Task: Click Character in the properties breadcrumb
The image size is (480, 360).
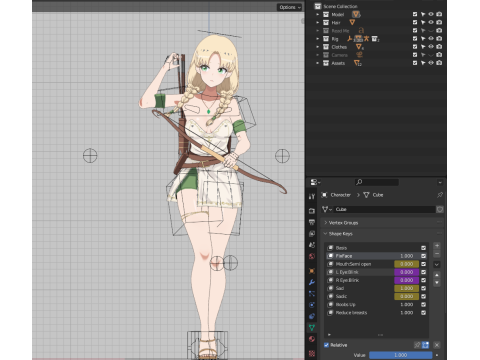Action: [340, 195]
